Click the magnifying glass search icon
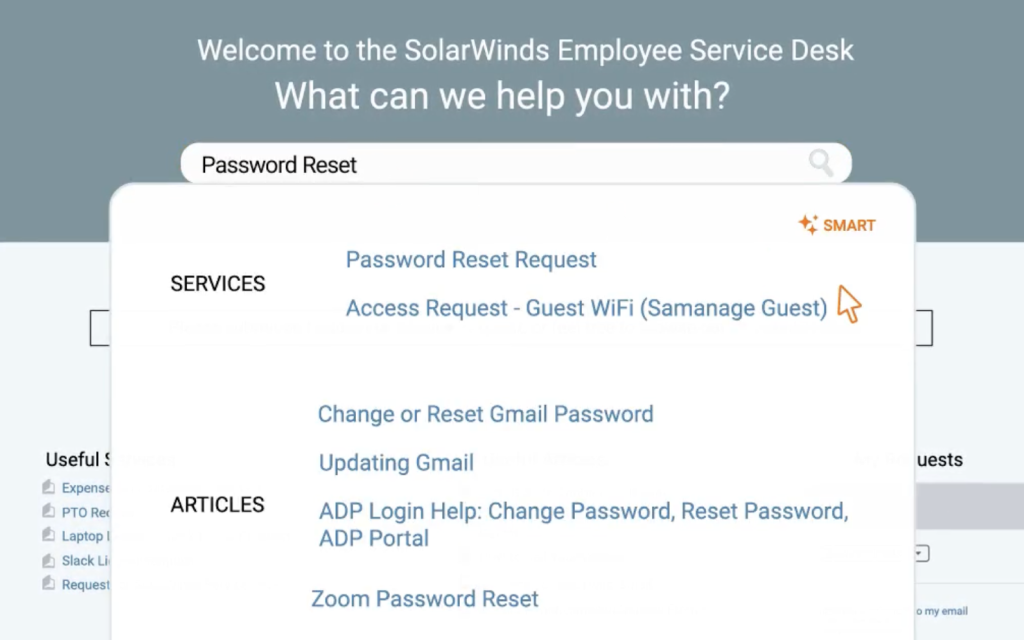Image resolution: width=1024 pixels, height=640 pixels. tap(821, 163)
